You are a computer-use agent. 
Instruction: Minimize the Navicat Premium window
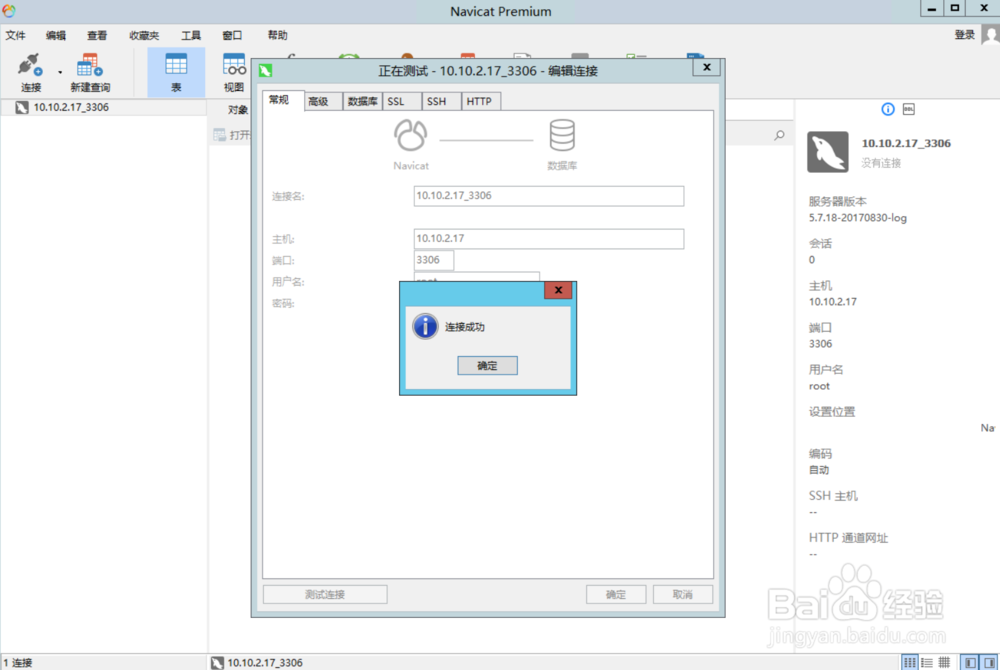(x=932, y=8)
